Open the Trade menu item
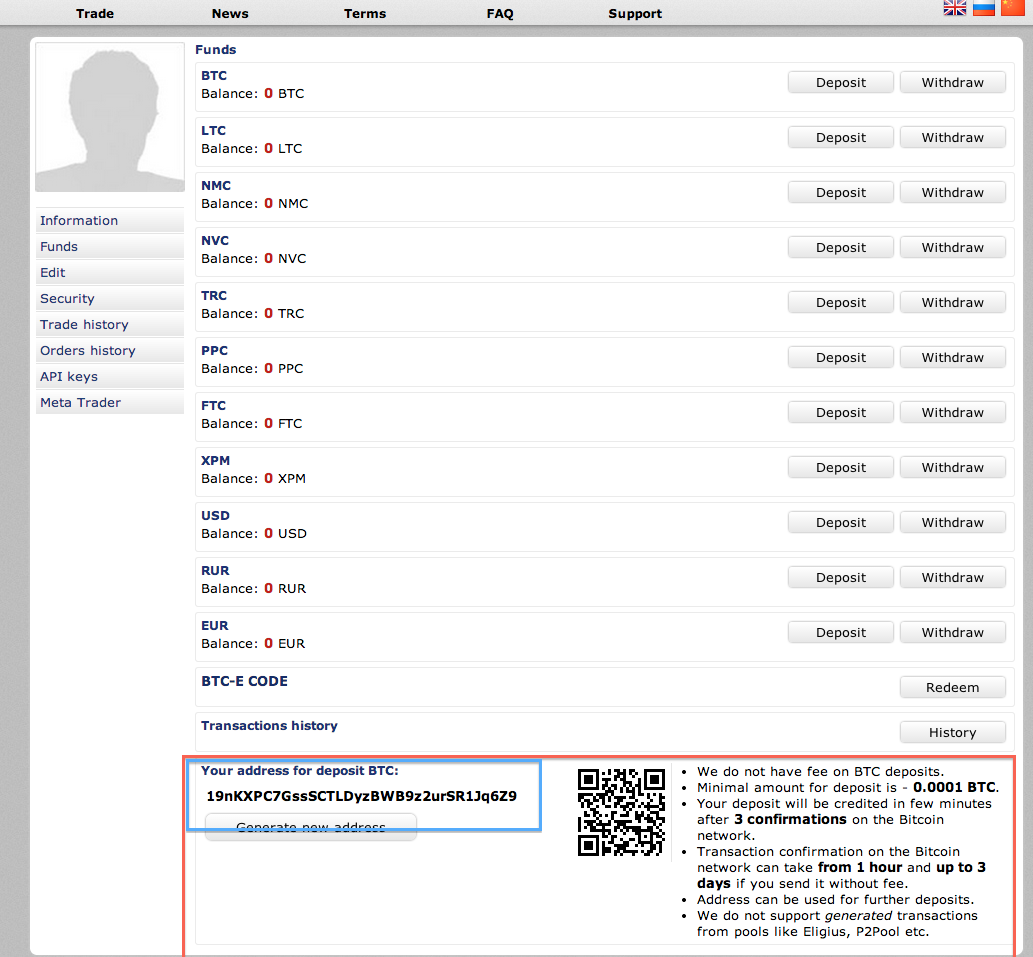The width and height of the screenshot is (1033, 957). (95, 14)
